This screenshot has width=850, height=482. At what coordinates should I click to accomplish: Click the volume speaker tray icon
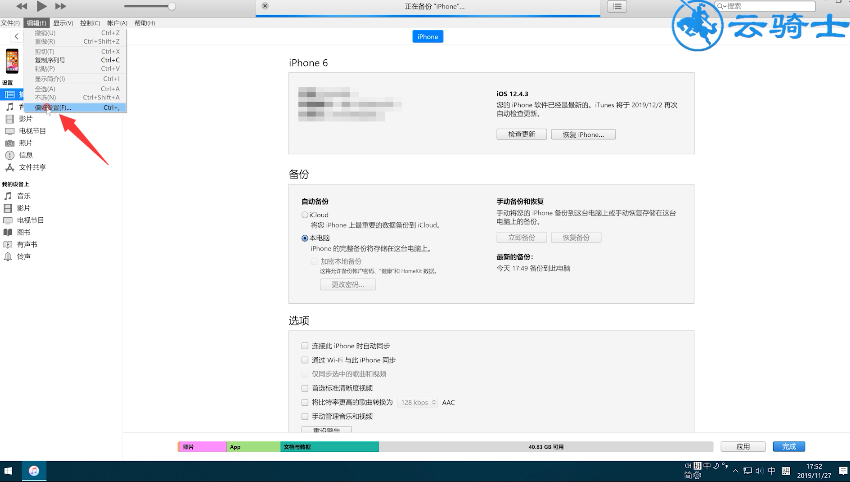(759, 471)
